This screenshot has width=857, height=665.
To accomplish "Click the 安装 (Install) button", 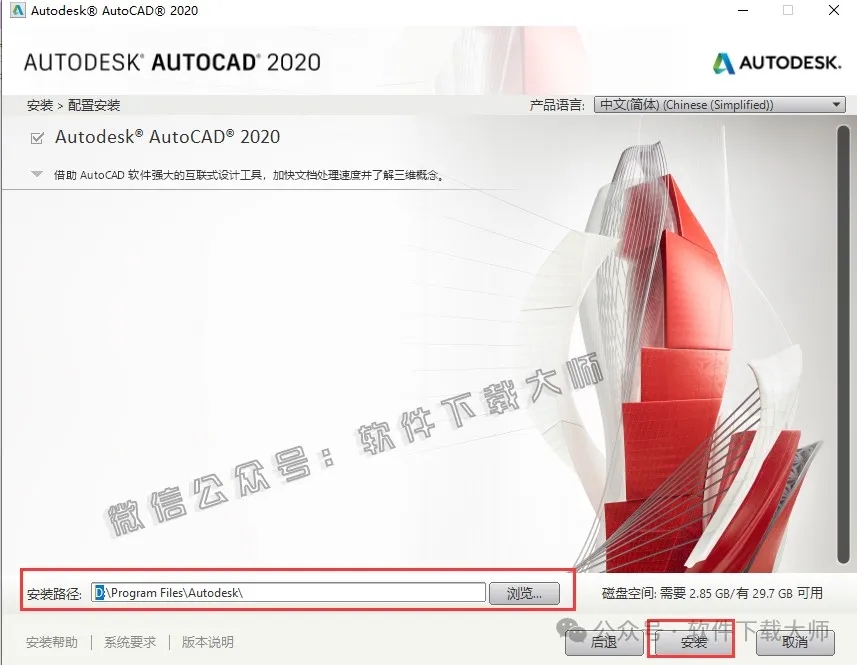I will pos(694,644).
